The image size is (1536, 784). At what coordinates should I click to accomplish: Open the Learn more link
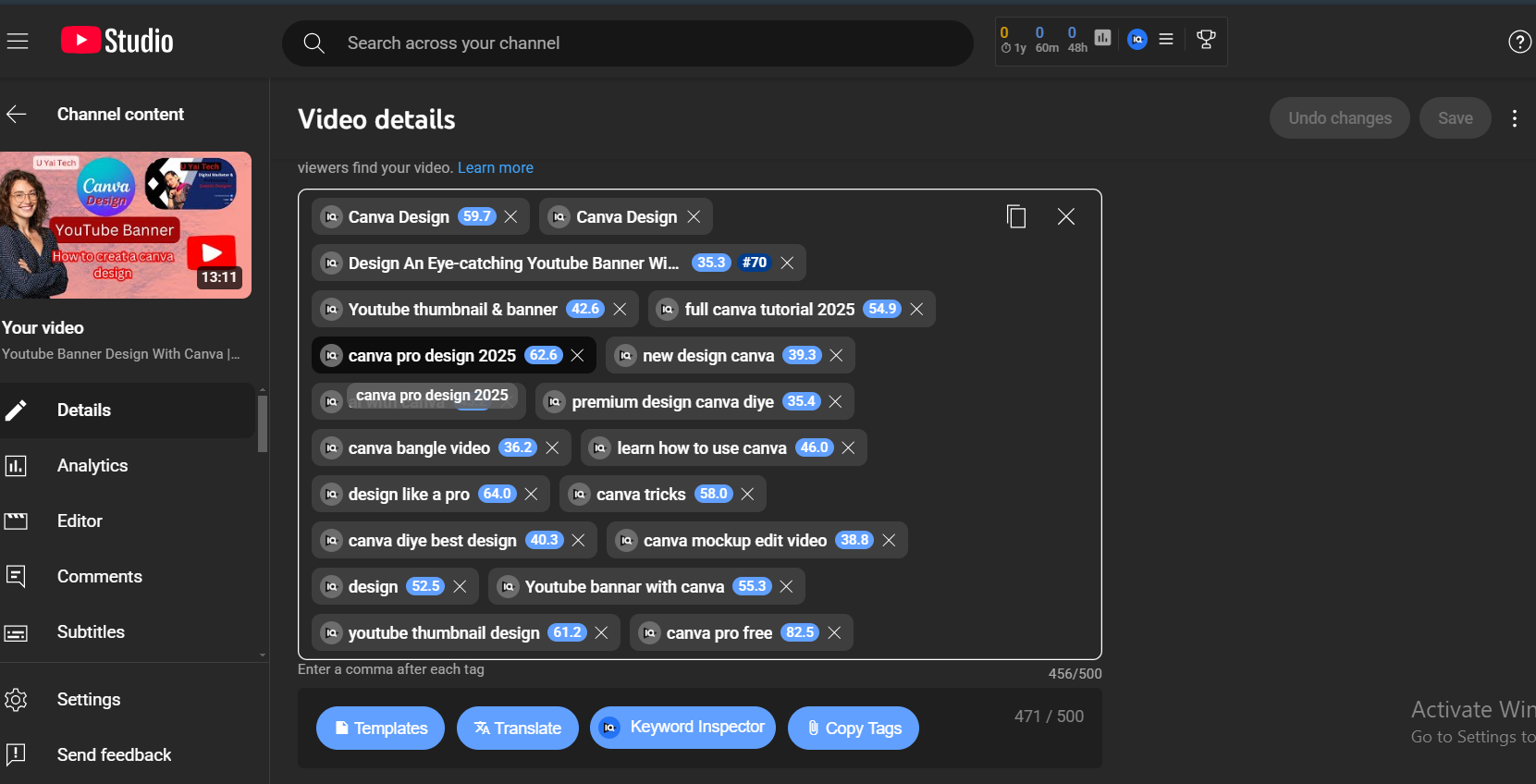(496, 168)
